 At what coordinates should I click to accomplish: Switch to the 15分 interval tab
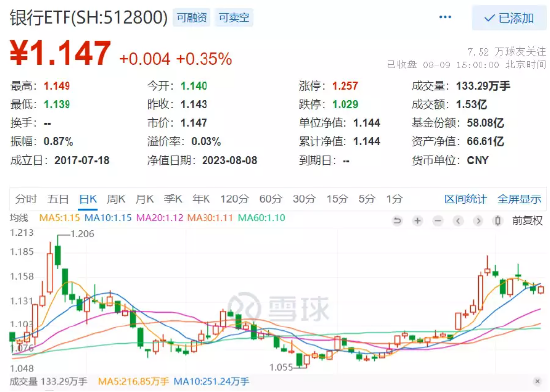337,199
